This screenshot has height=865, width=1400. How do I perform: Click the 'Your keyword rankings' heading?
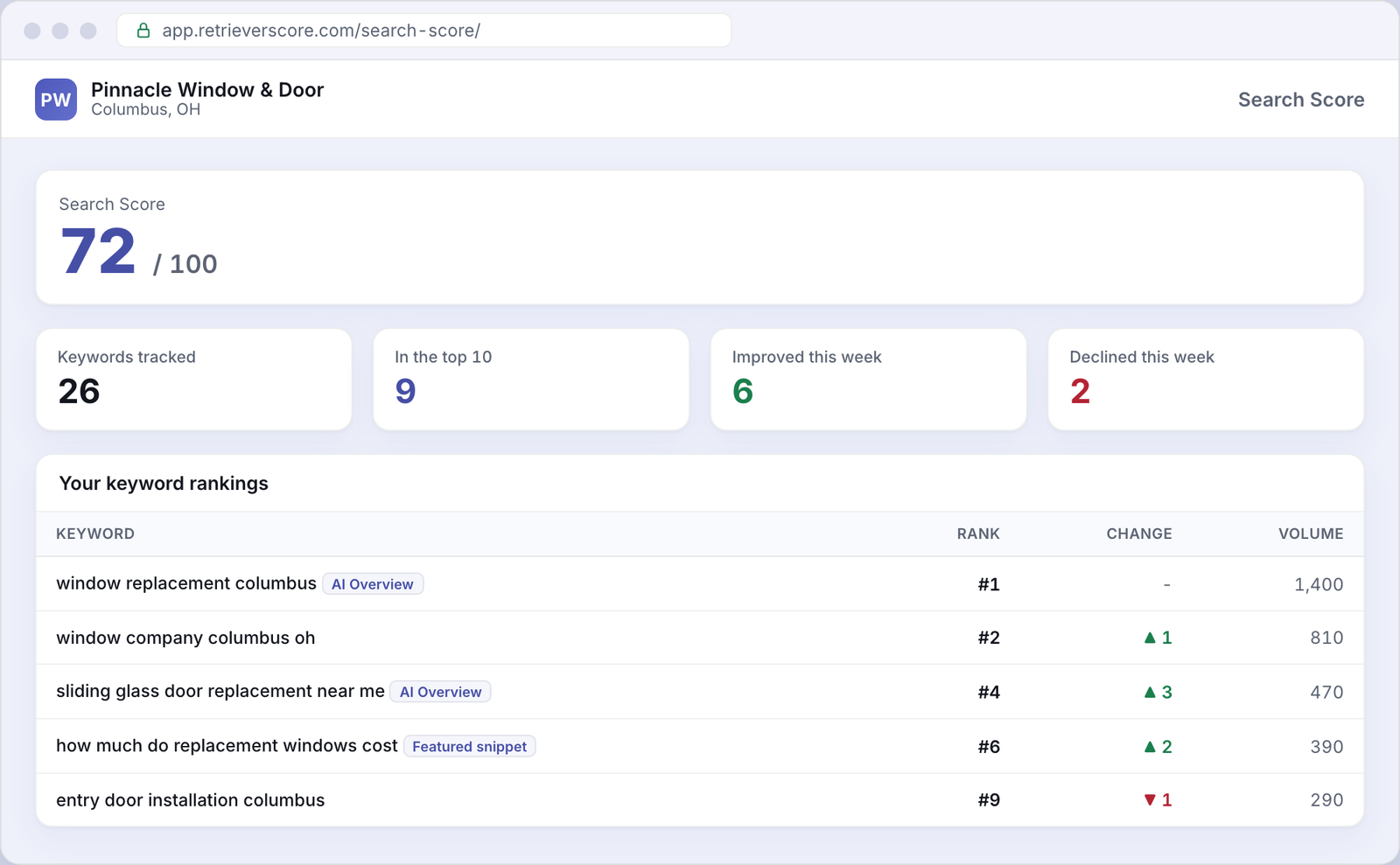point(164,484)
